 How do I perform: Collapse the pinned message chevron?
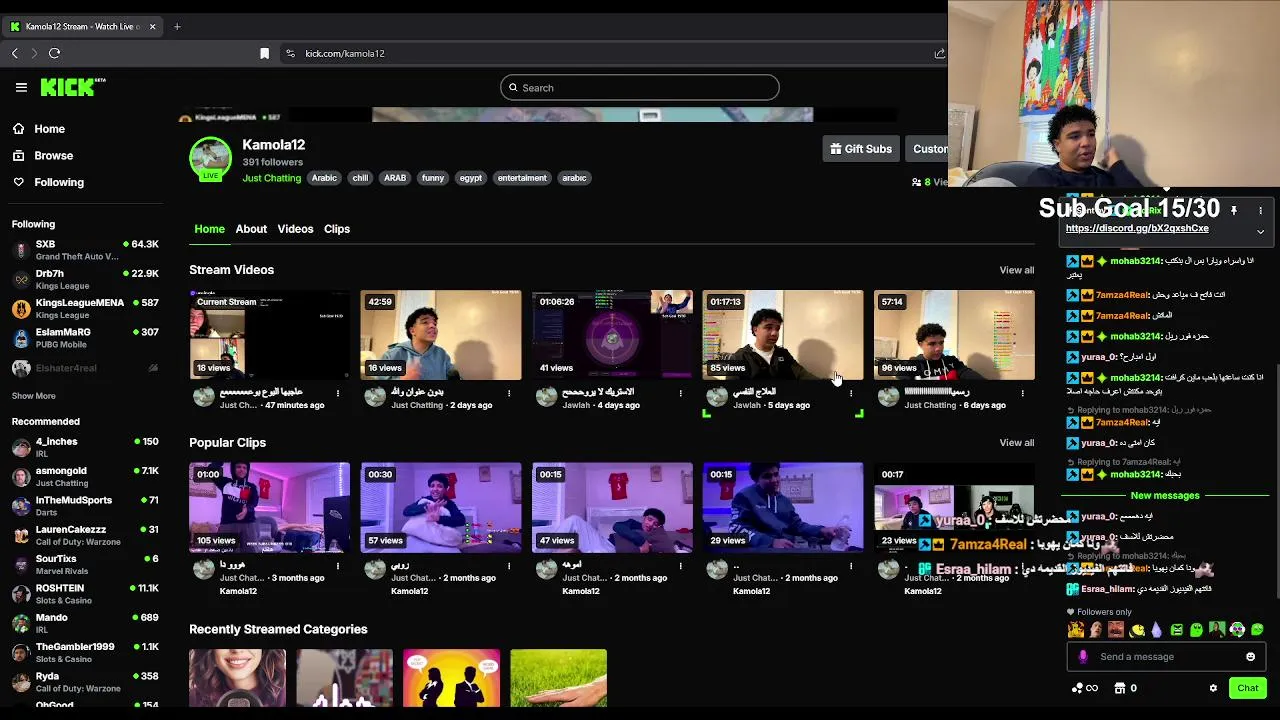click(1260, 231)
